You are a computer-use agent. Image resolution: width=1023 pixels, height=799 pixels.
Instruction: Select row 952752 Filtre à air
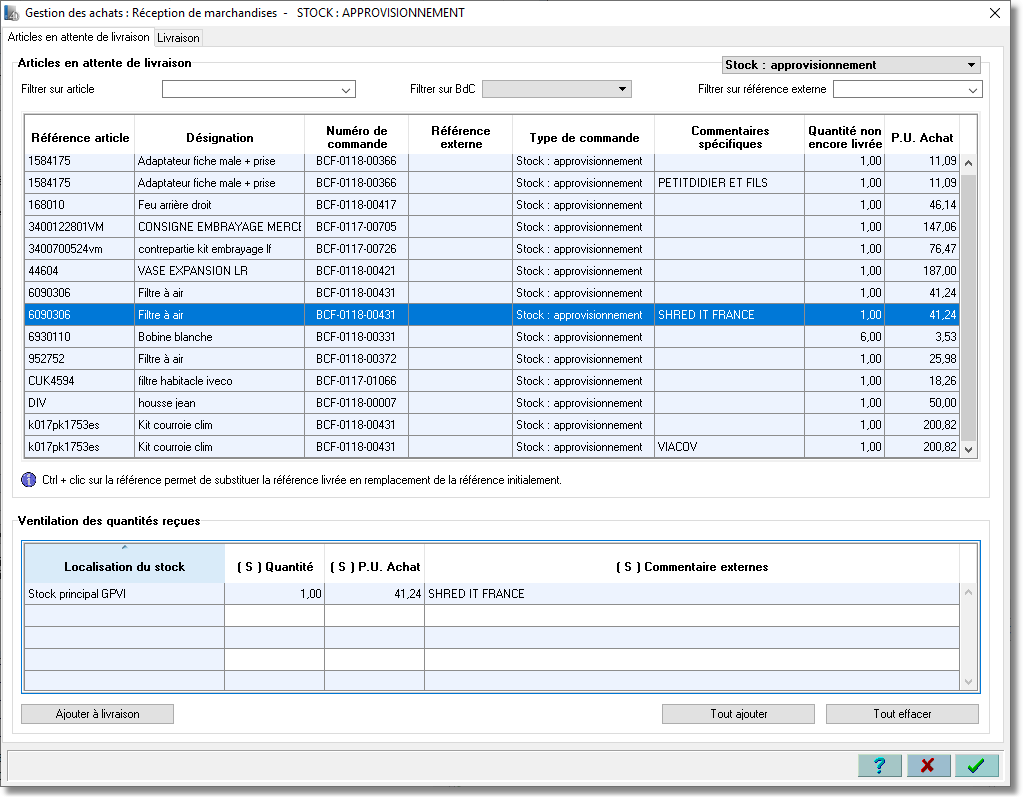click(x=492, y=359)
